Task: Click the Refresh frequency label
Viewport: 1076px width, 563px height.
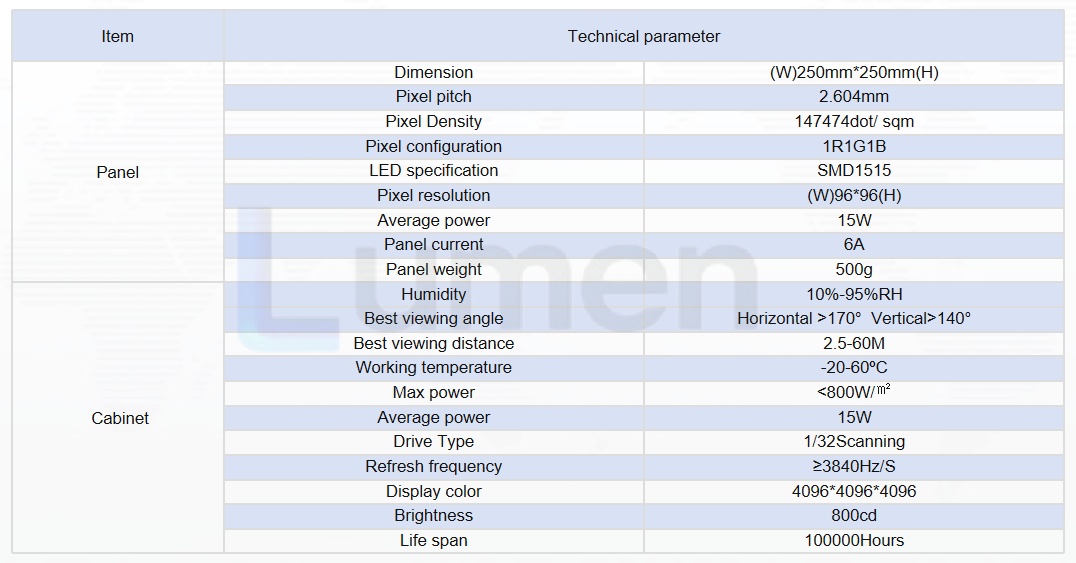Action: (x=434, y=466)
